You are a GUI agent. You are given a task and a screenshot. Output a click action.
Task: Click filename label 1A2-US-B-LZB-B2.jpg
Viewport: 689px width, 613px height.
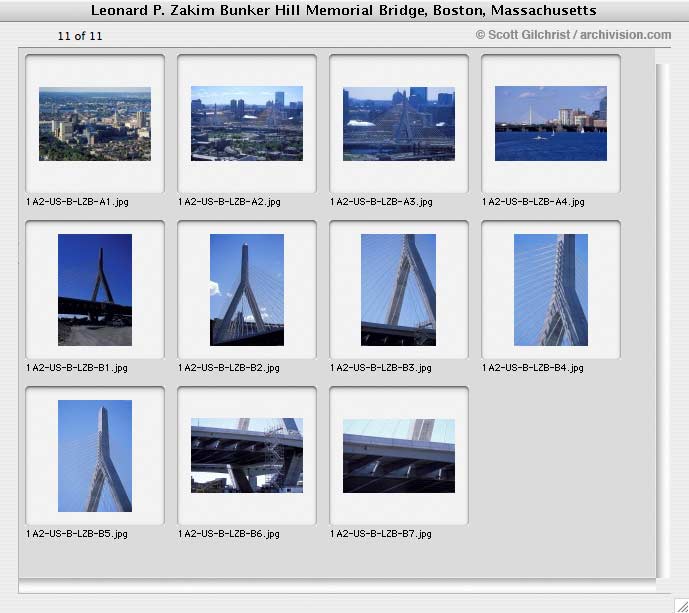tap(229, 368)
